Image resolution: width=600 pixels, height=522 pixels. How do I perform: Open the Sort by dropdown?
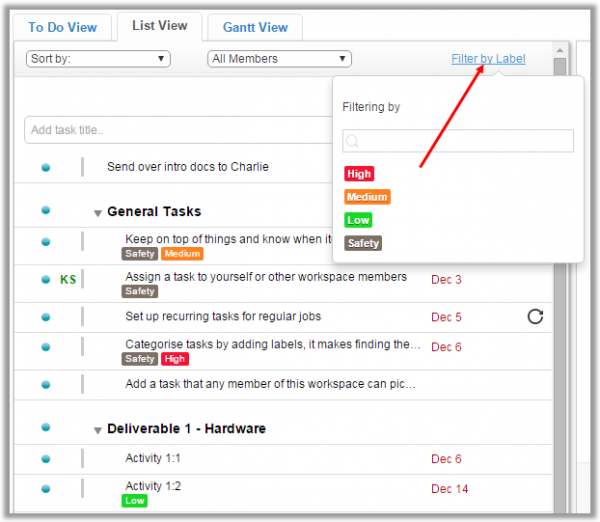[98, 59]
